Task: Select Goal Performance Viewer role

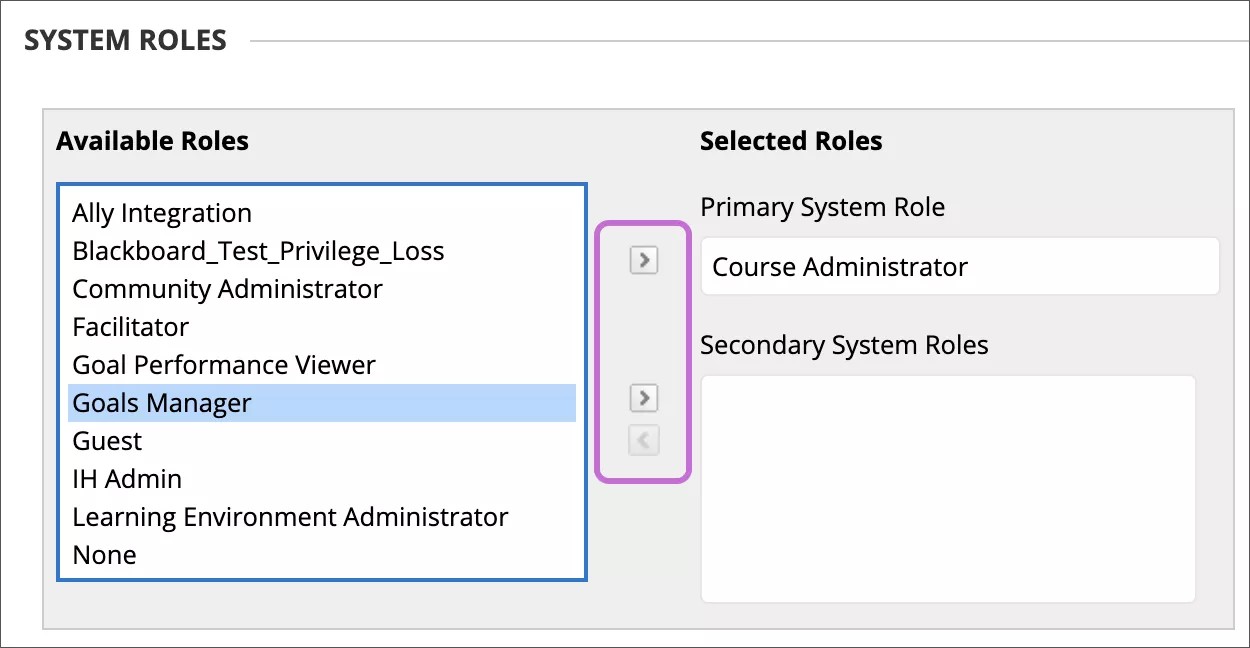Action: tap(223, 365)
